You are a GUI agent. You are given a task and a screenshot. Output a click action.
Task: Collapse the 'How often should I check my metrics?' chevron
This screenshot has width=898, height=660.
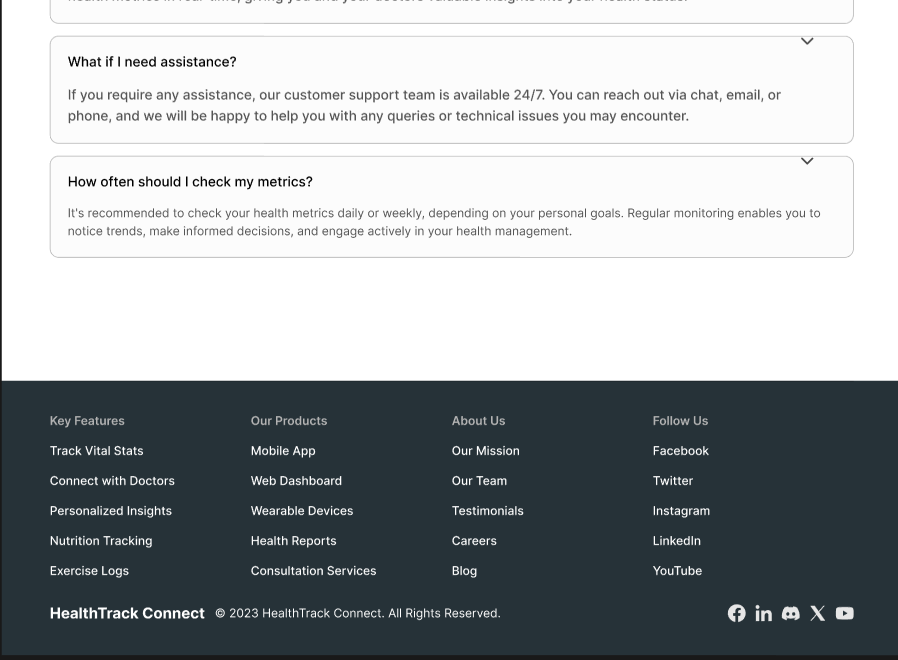coord(807,161)
